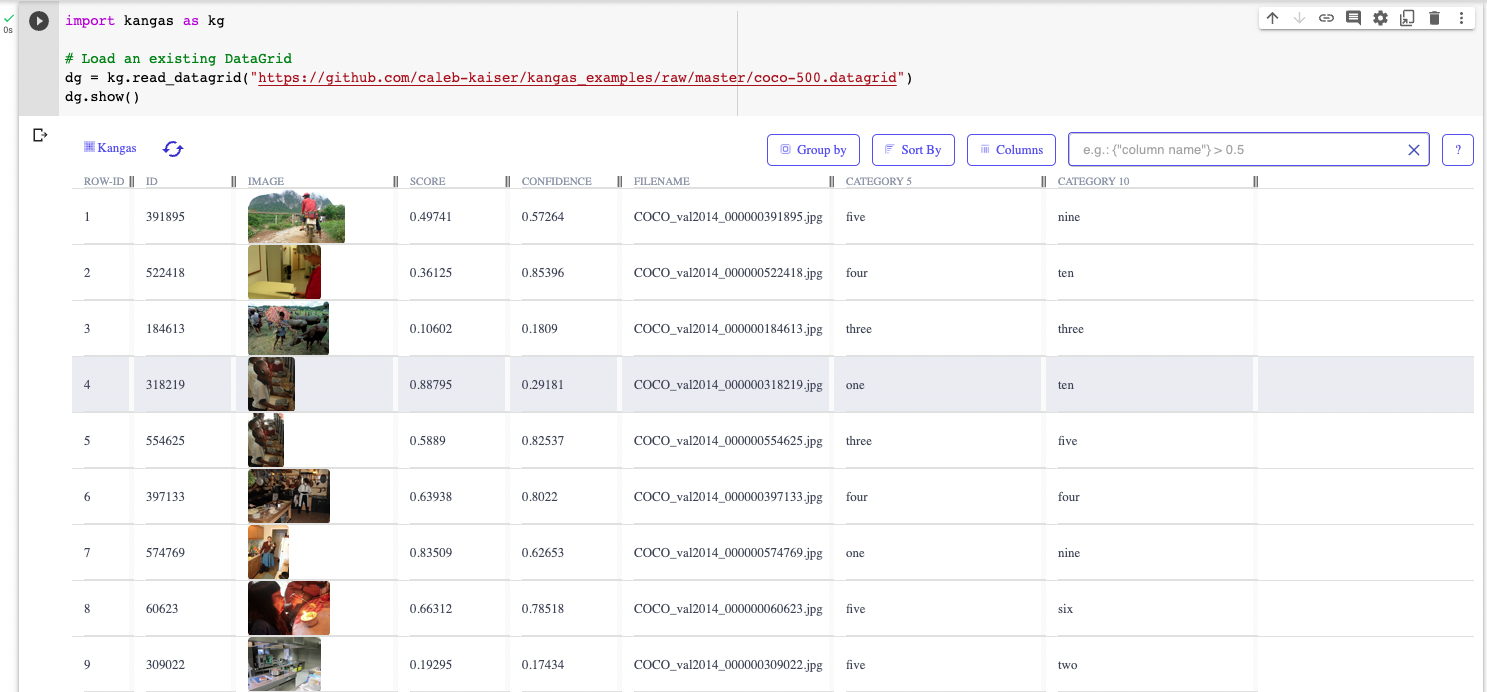Click the Kangas refresh icon
Viewport: 1487px width, 692px height.
click(x=173, y=149)
